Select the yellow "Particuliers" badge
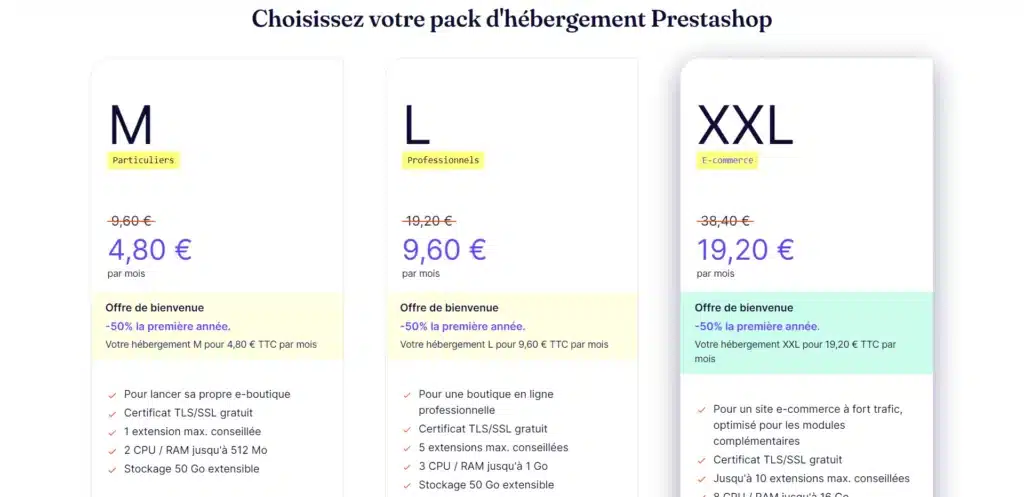This screenshot has height=497, width=1024. (x=143, y=160)
